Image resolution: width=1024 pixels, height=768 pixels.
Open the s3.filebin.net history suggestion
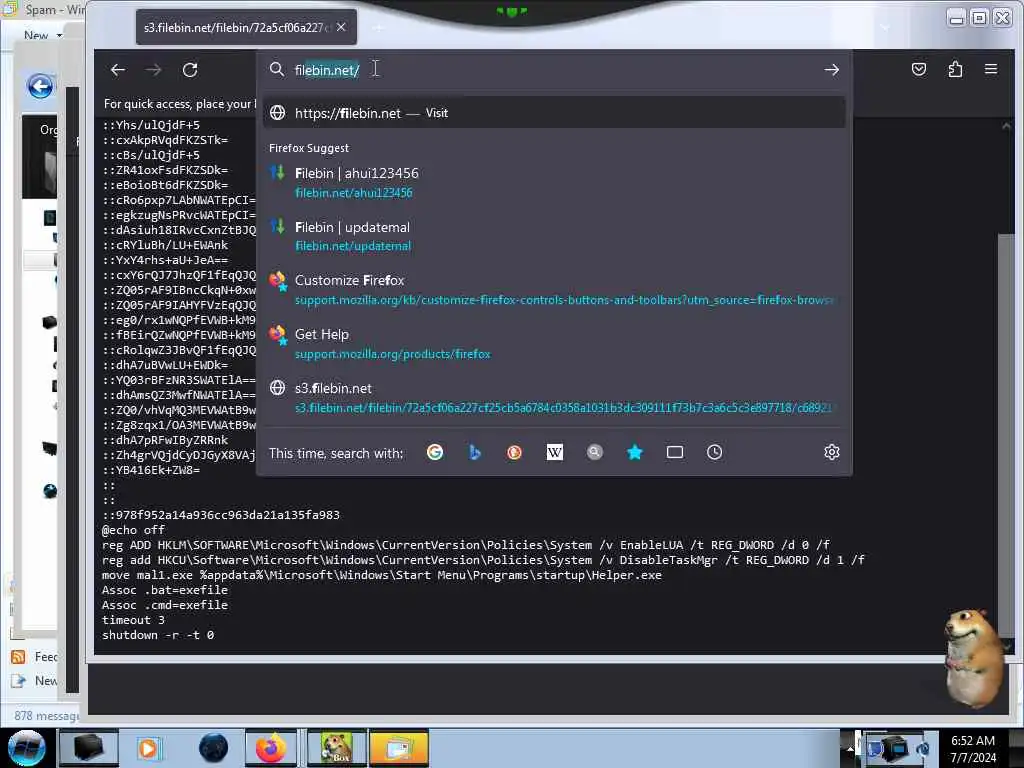point(554,397)
